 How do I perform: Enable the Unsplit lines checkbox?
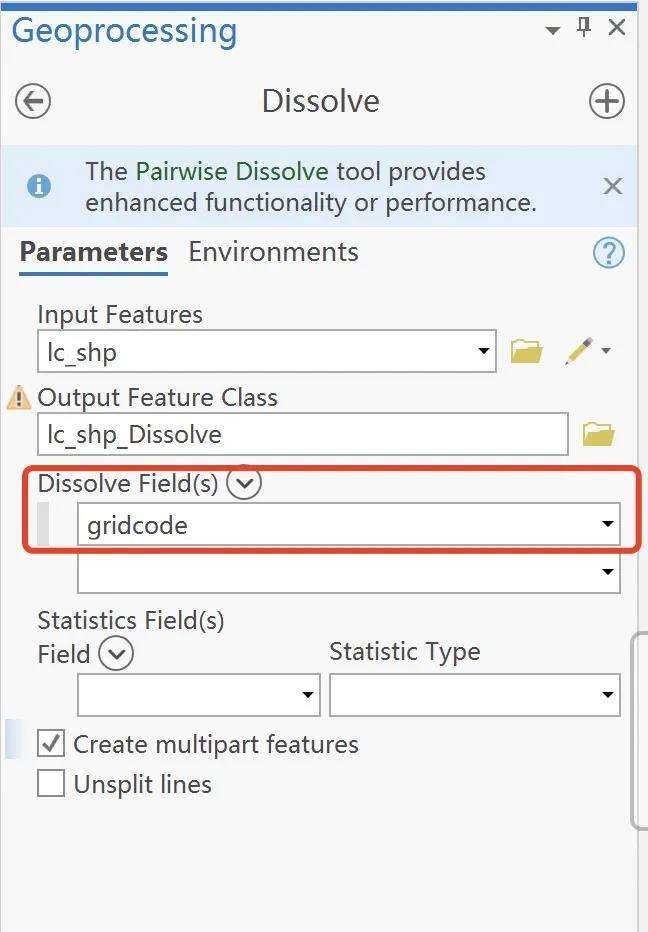51,783
